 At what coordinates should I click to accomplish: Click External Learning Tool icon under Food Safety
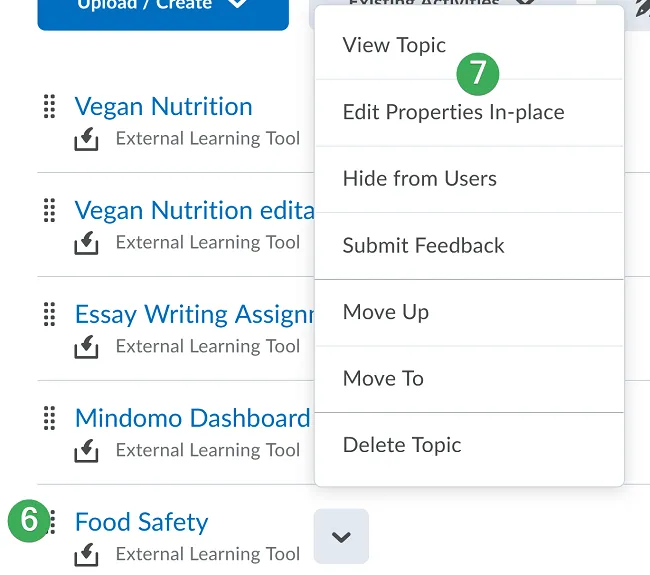click(88, 554)
